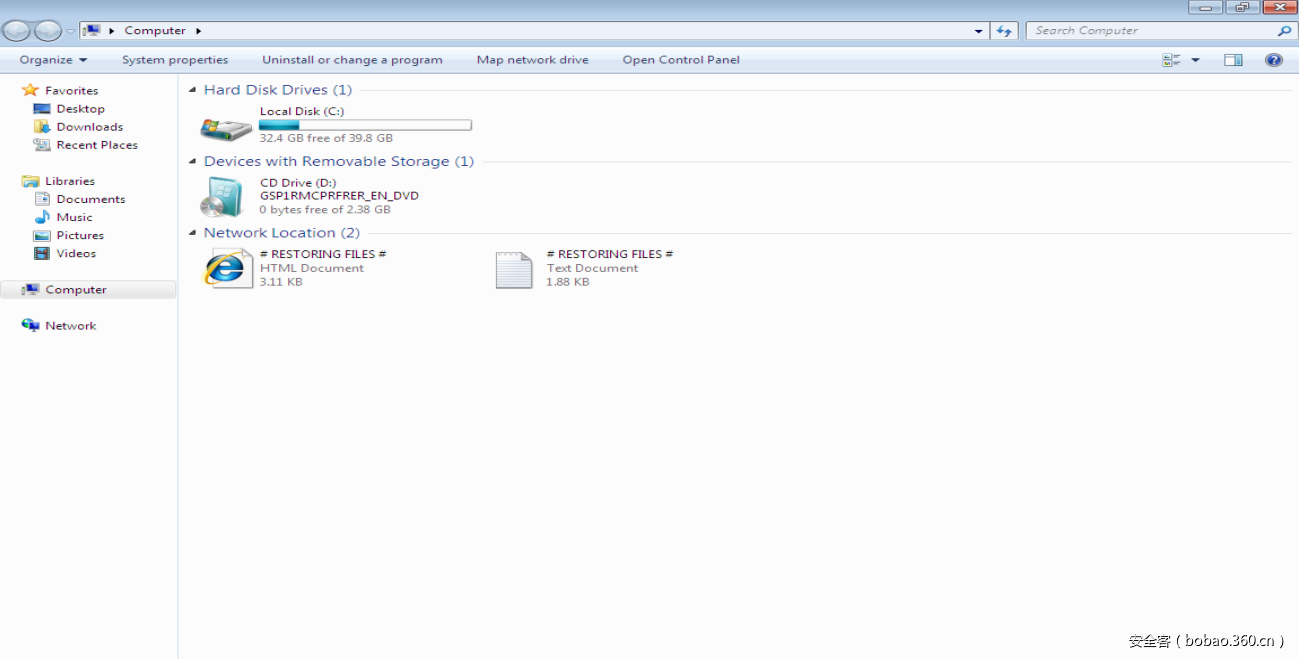The width and height of the screenshot is (1299, 659).
Task: Open Videos library
Action: [76, 253]
